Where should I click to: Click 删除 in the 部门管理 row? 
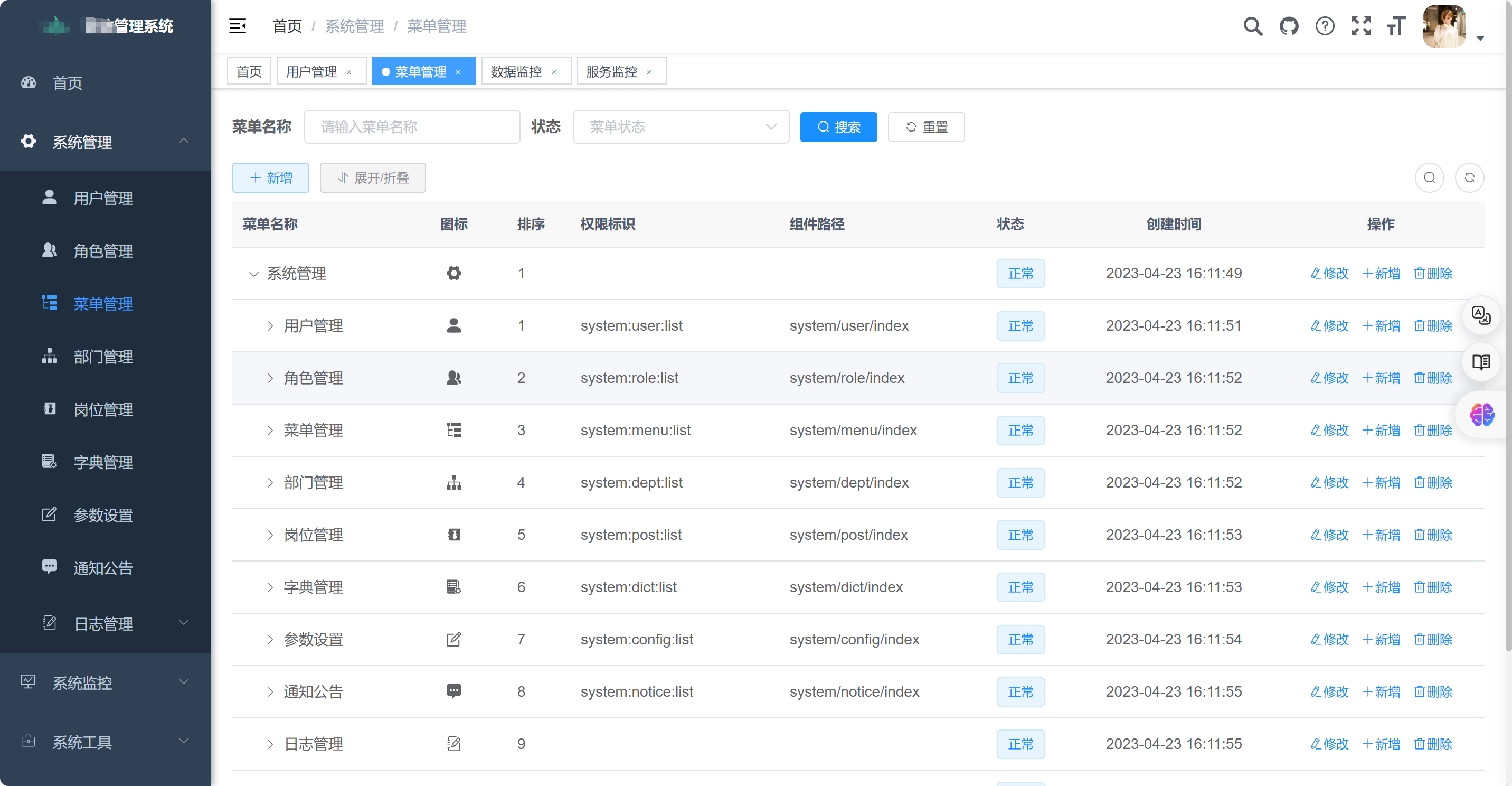coord(1433,482)
